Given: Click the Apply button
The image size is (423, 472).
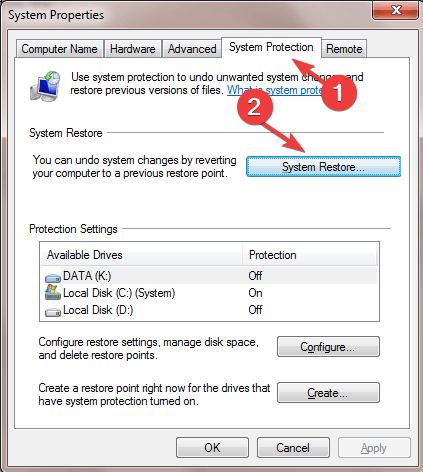Looking at the screenshot, I should tap(374, 448).
